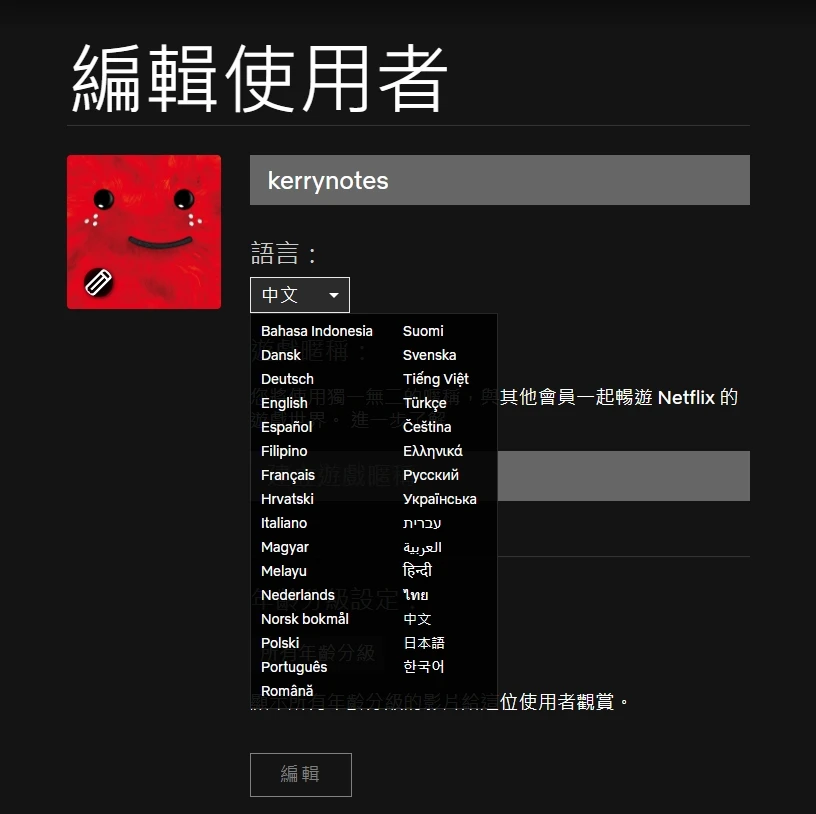This screenshot has width=816, height=814.
Task: Choose Suomi in the language menu
Action: click(423, 331)
